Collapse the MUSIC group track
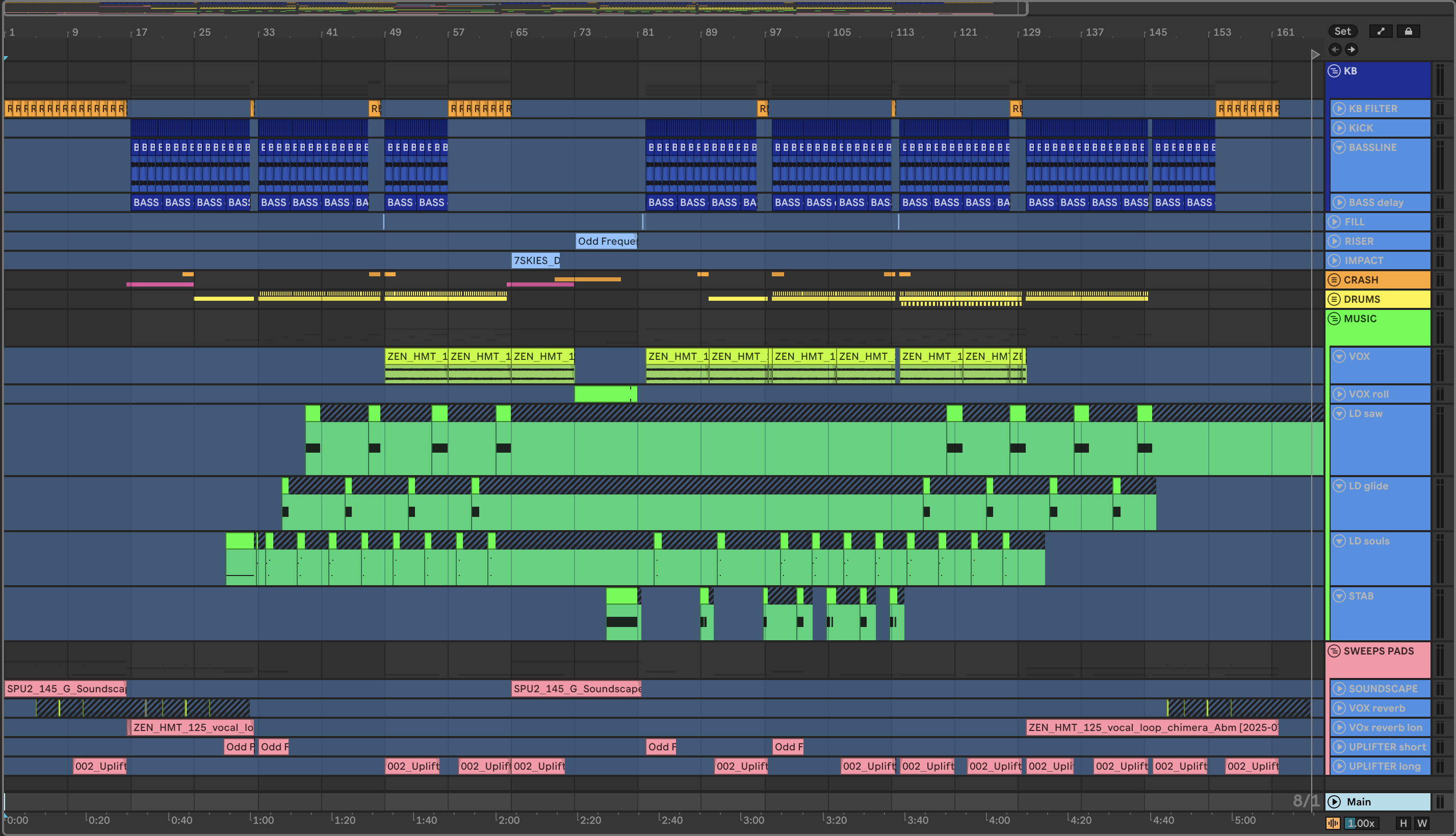This screenshot has width=1456, height=836. [x=1334, y=319]
